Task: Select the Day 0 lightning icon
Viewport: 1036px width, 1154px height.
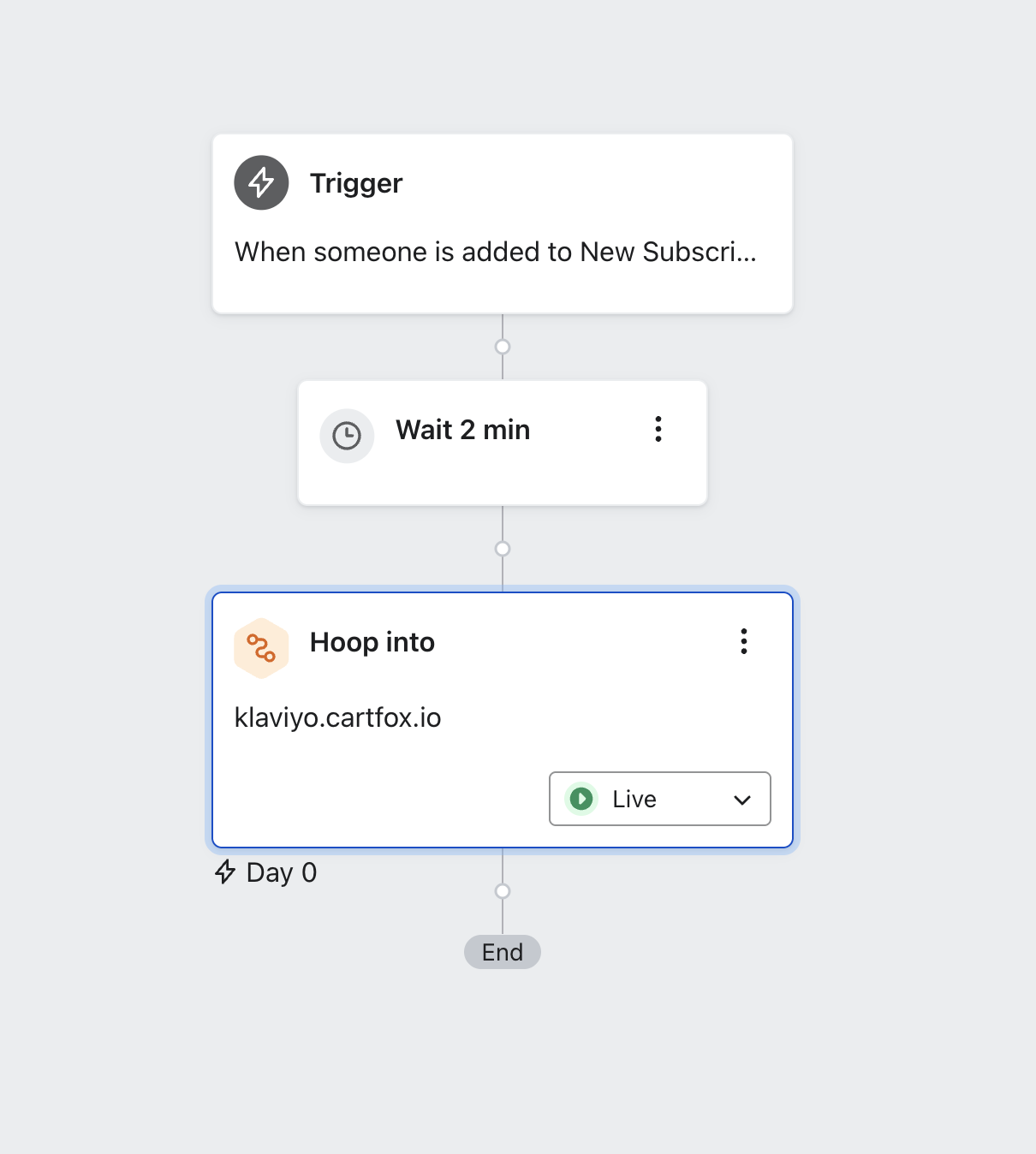Action: point(225,872)
